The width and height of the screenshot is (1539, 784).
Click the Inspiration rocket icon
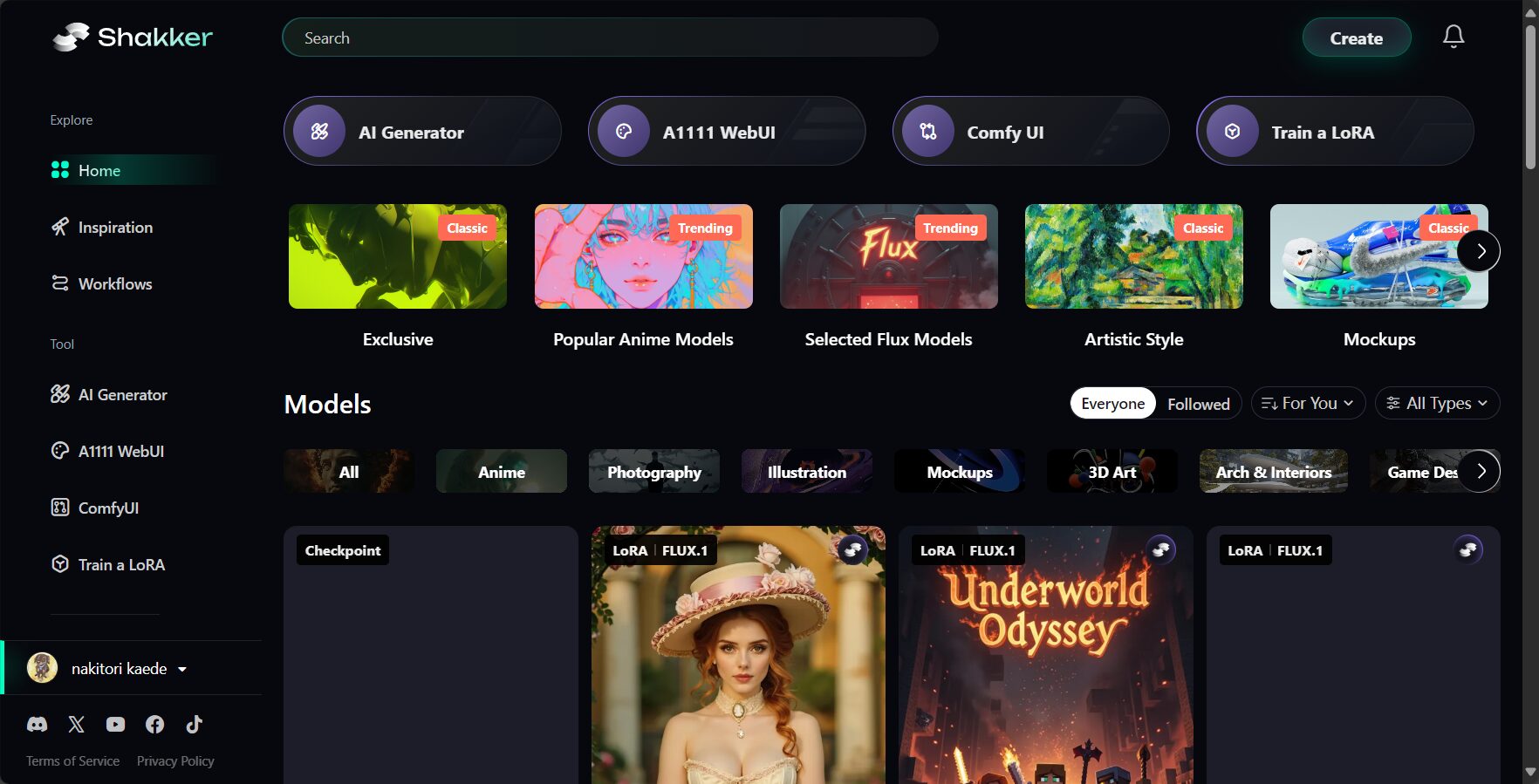[x=60, y=227]
